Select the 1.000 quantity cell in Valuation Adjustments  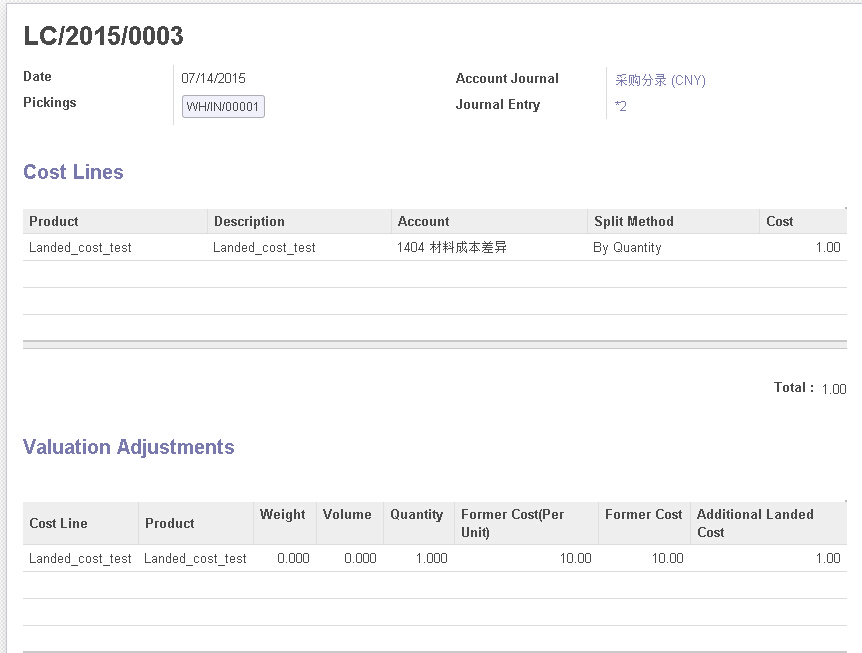(x=431, y=558)
